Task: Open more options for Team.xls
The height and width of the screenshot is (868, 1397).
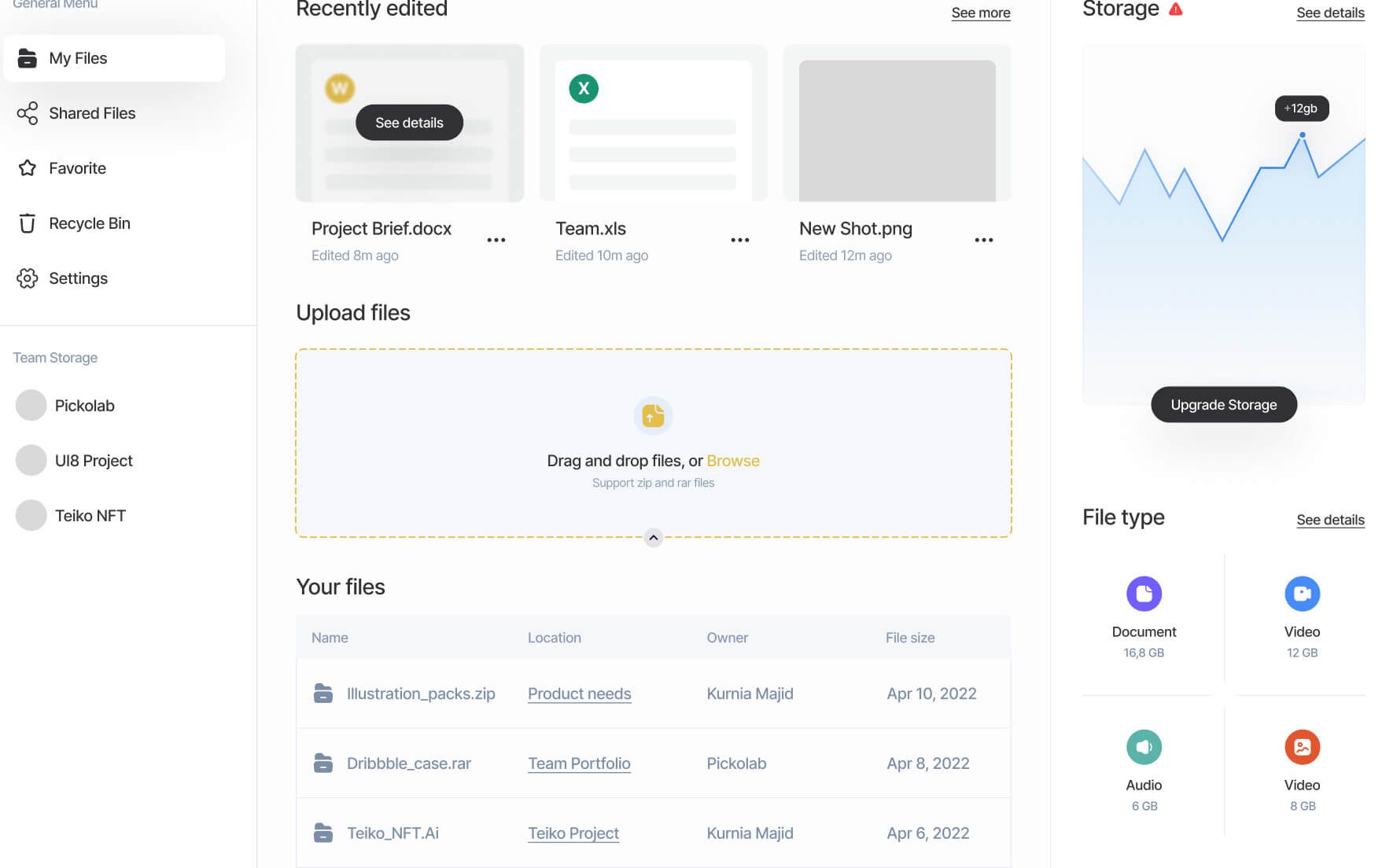Action: point(739,240)
